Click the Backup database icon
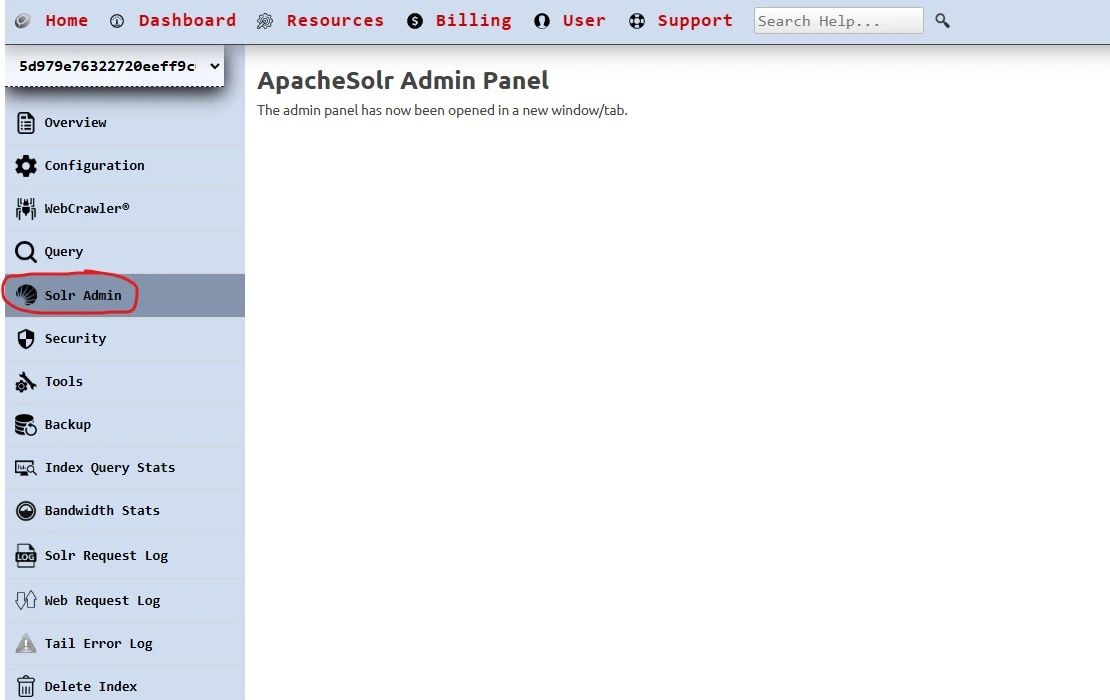Viewport: 1110px width, 700px height. pyautogui.click(x=26, y=425)
